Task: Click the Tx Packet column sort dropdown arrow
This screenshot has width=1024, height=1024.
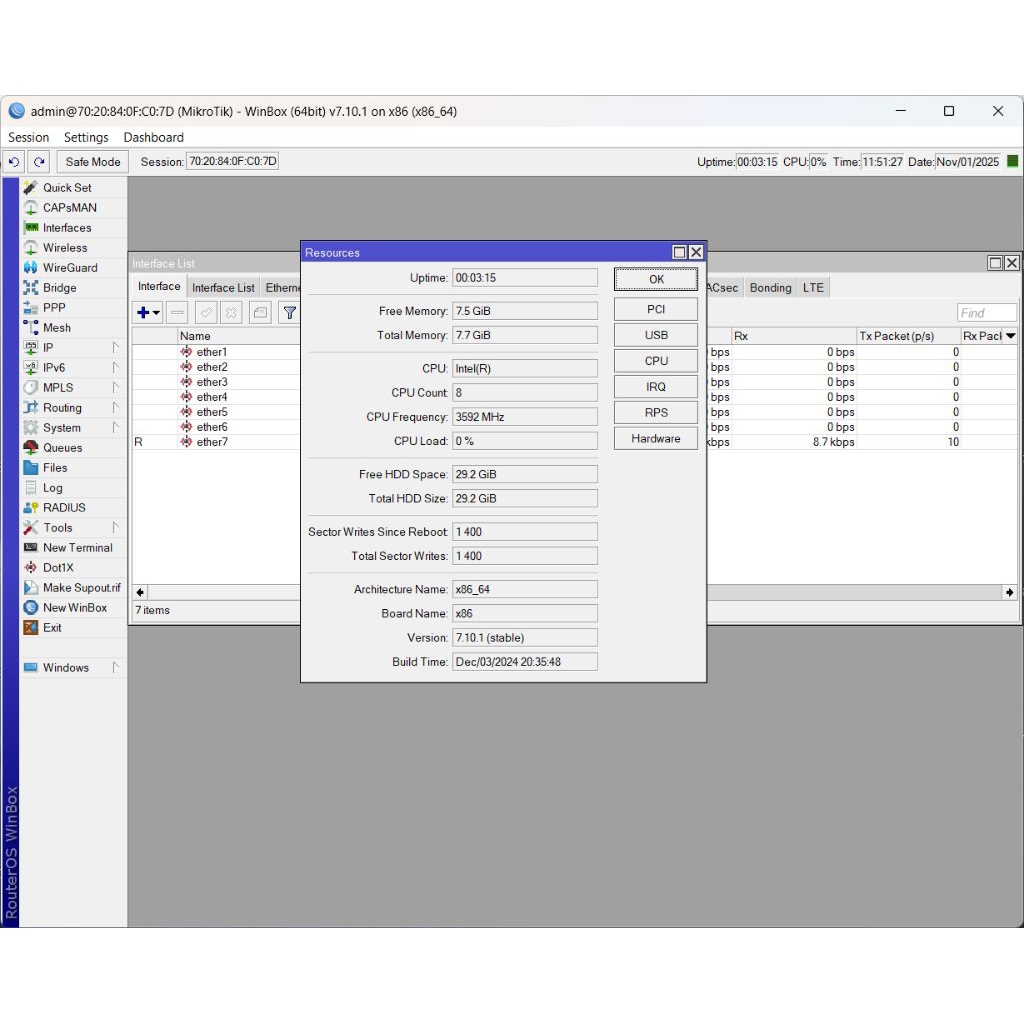Action: (1008, 335)
